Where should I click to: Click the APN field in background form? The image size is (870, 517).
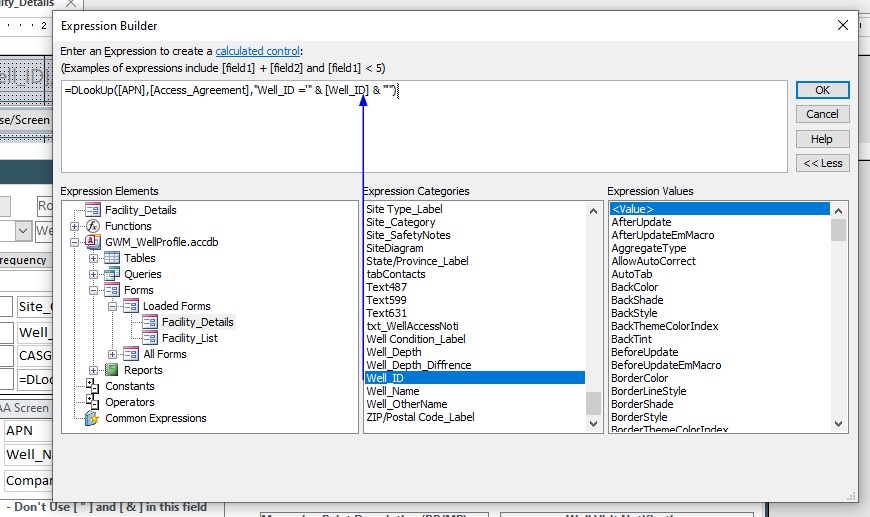(28, 431)
